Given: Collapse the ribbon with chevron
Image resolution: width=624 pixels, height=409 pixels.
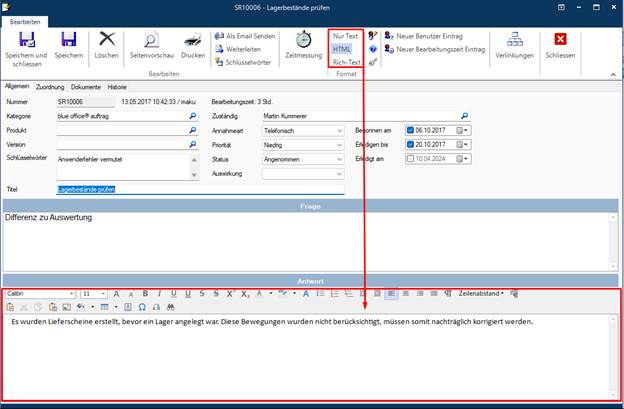Looking at the screenshot, I should (613, 74).
